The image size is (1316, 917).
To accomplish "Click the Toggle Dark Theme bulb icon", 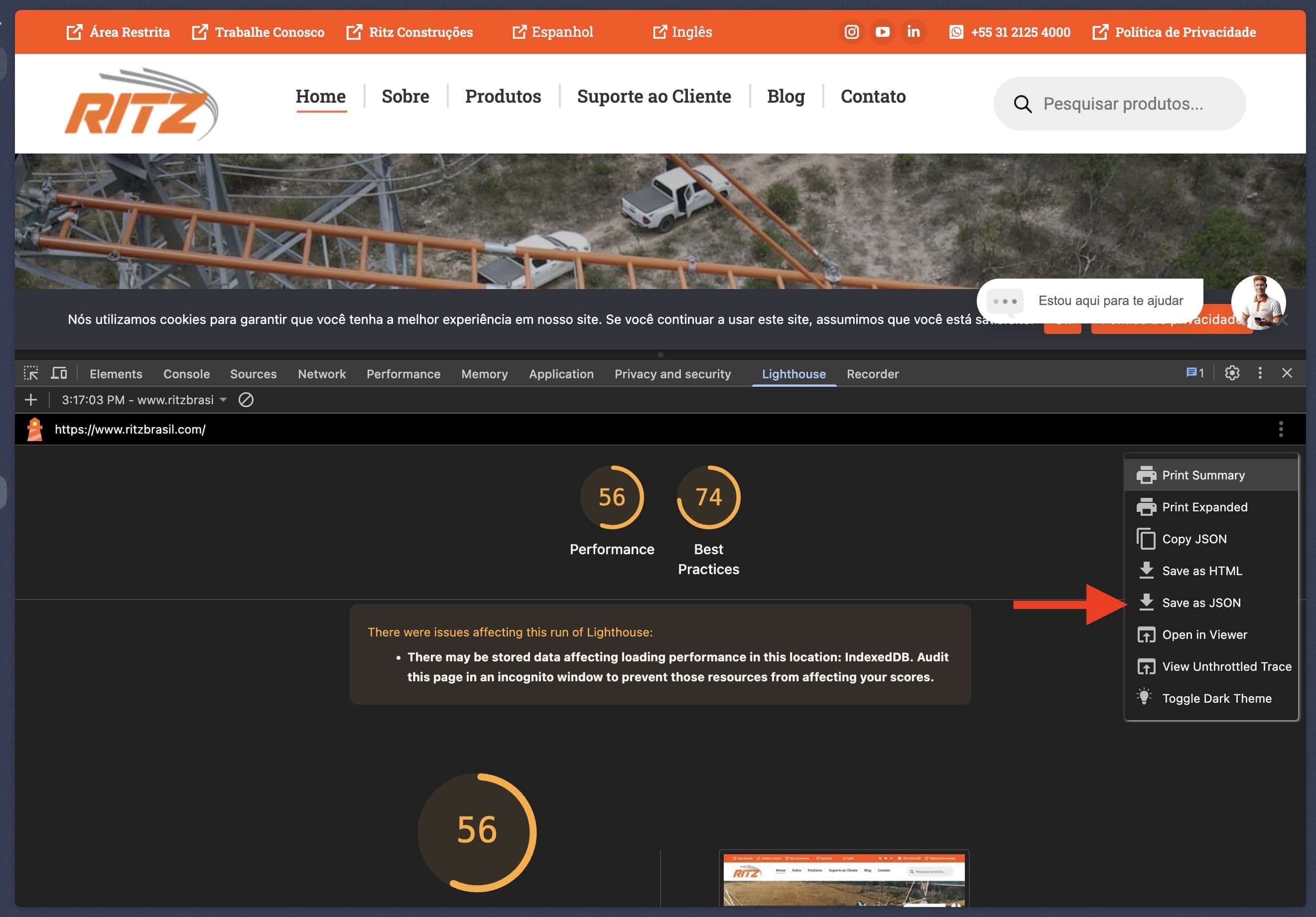I will click(1144, 697).
